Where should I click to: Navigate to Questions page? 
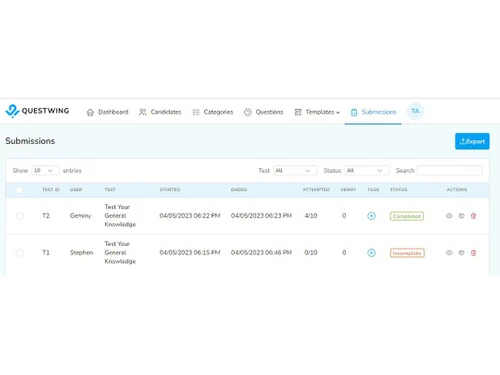tap(263, 112)
